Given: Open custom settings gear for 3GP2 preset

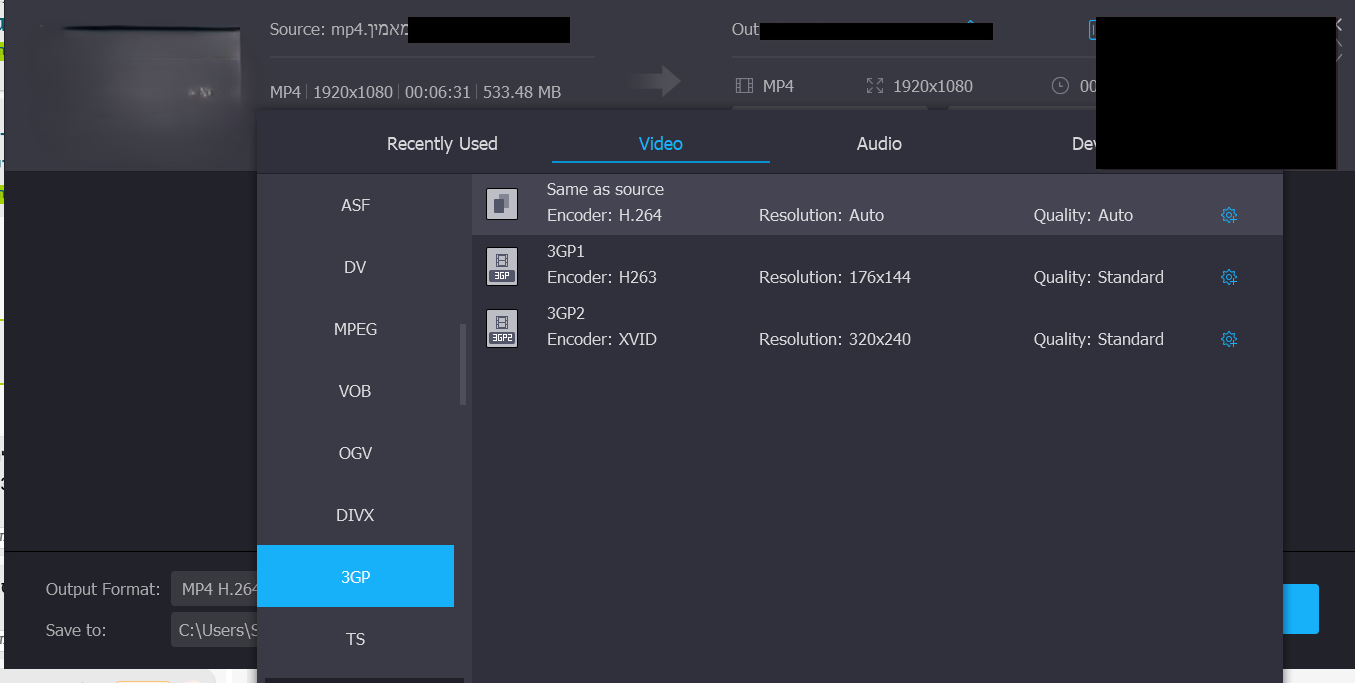Looking at the screenshot, I should pyautogui.click(x=1229, y=339).
